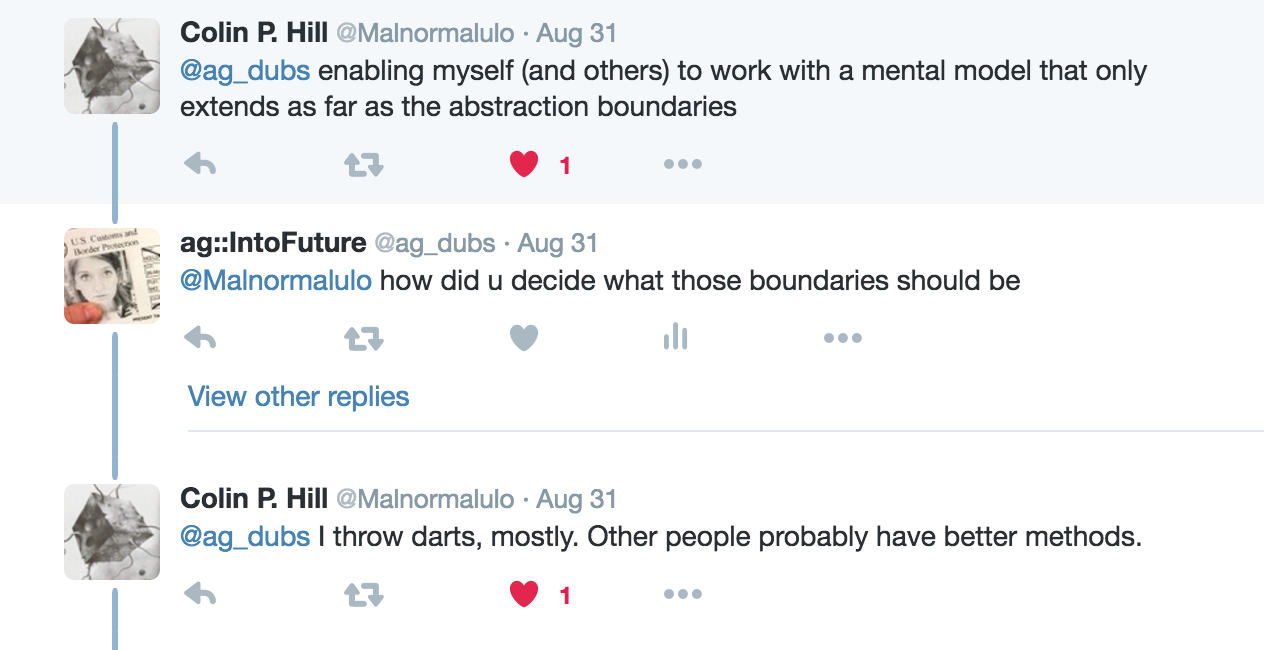The width and height of the screenshot is (1264, 650).
Task: Retweet the throw darts tweet
Action: coord(364,595)
